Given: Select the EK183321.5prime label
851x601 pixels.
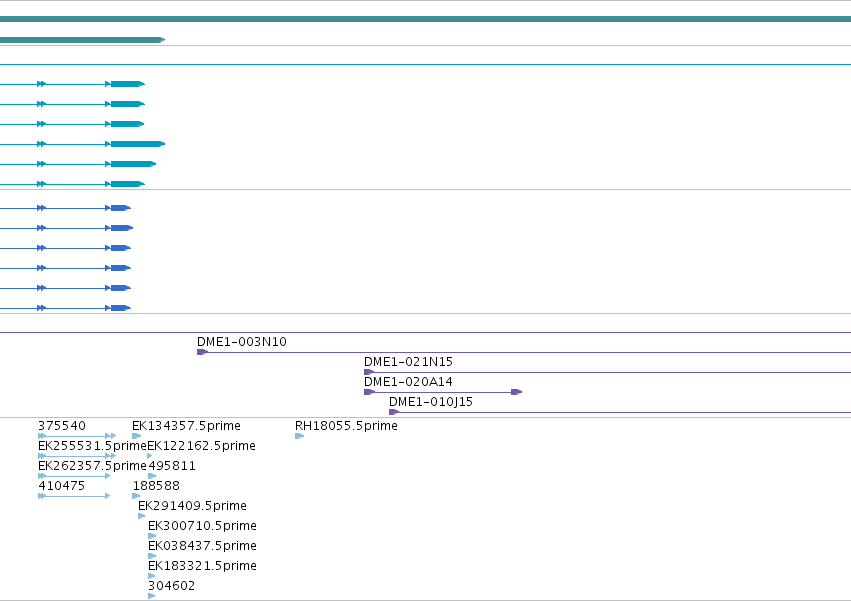Looking at the screenshot, I should [x=202, y=566].
